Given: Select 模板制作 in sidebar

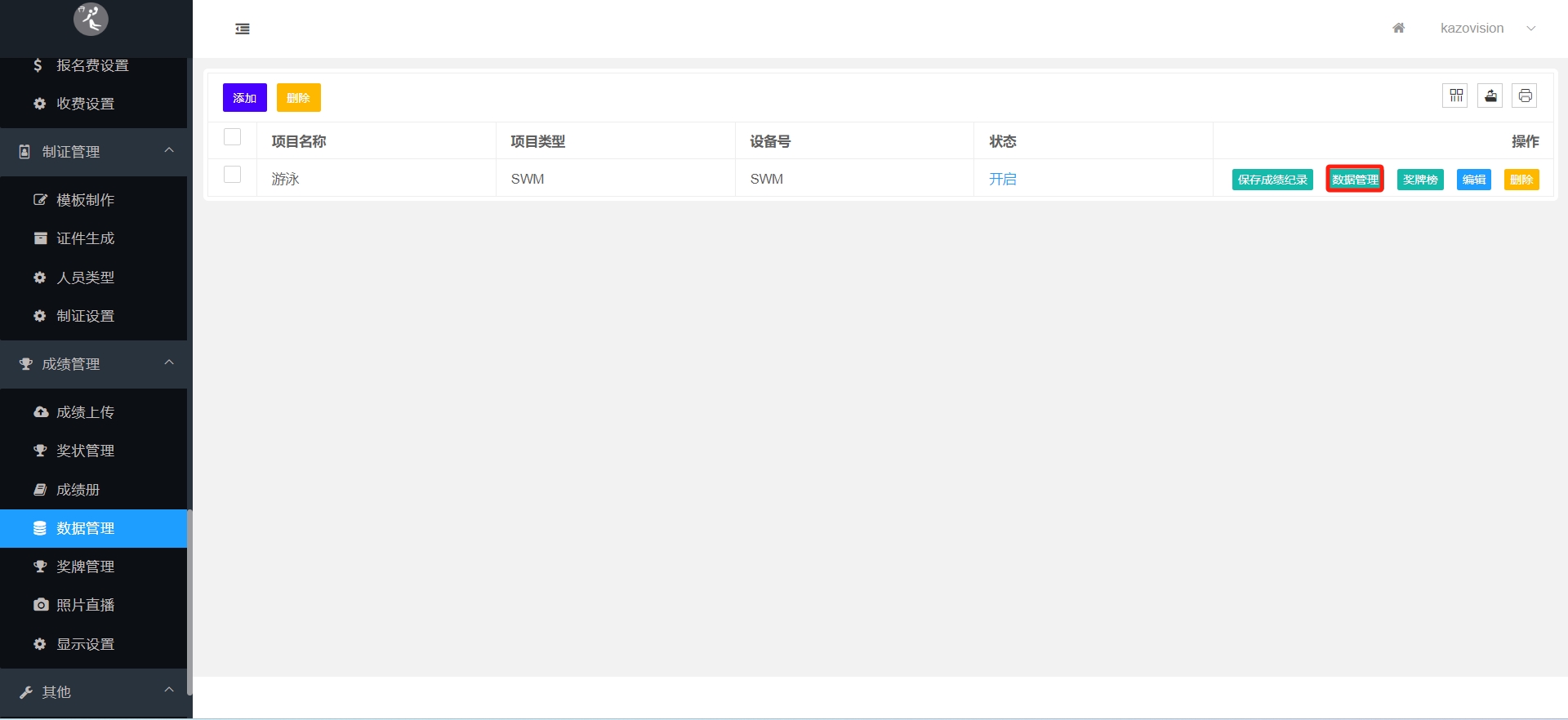Looking at the screenshot, I should click(x=85, y=200).
